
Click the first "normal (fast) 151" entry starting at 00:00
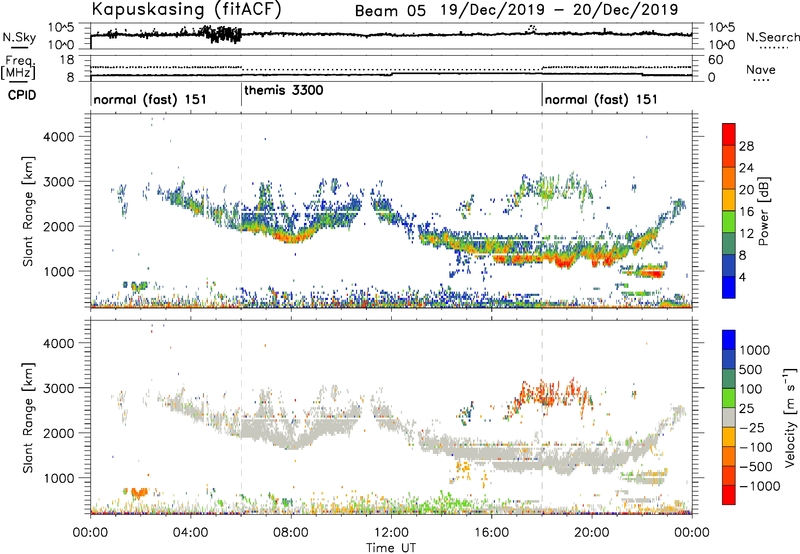[150, 99]
